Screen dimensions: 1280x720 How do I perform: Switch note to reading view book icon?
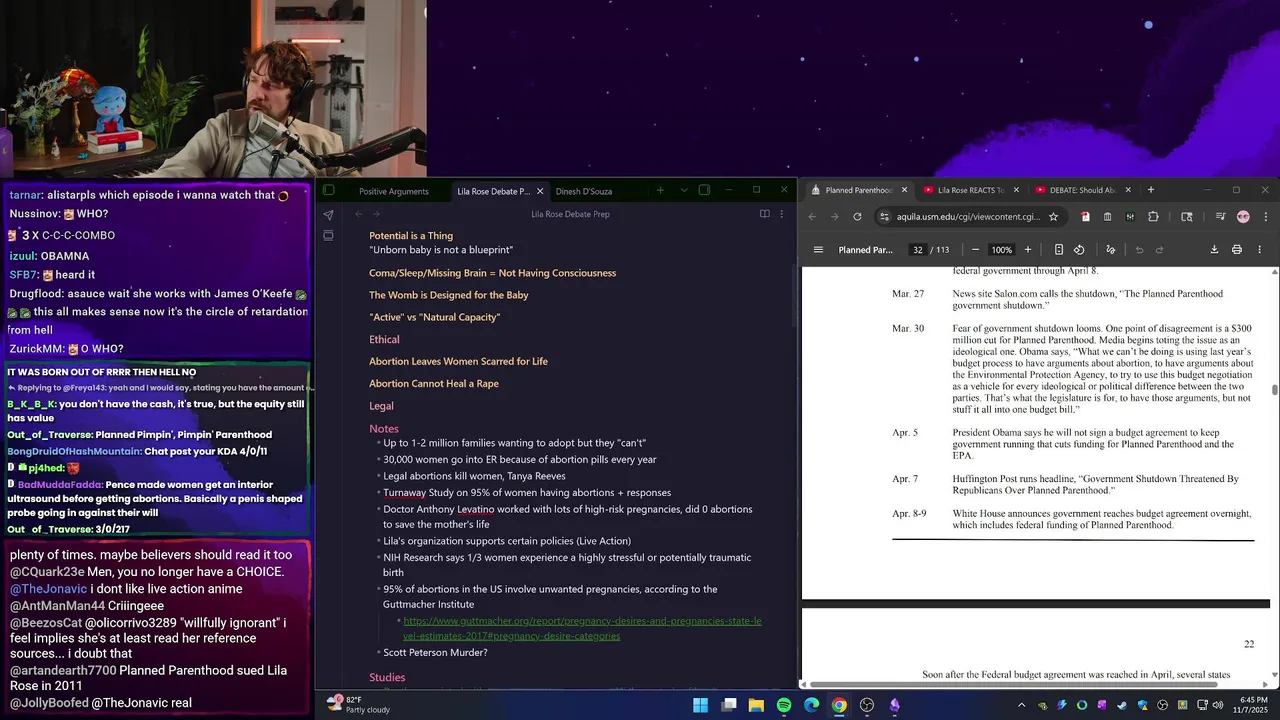pyautogui.click(x=765, y=214)
